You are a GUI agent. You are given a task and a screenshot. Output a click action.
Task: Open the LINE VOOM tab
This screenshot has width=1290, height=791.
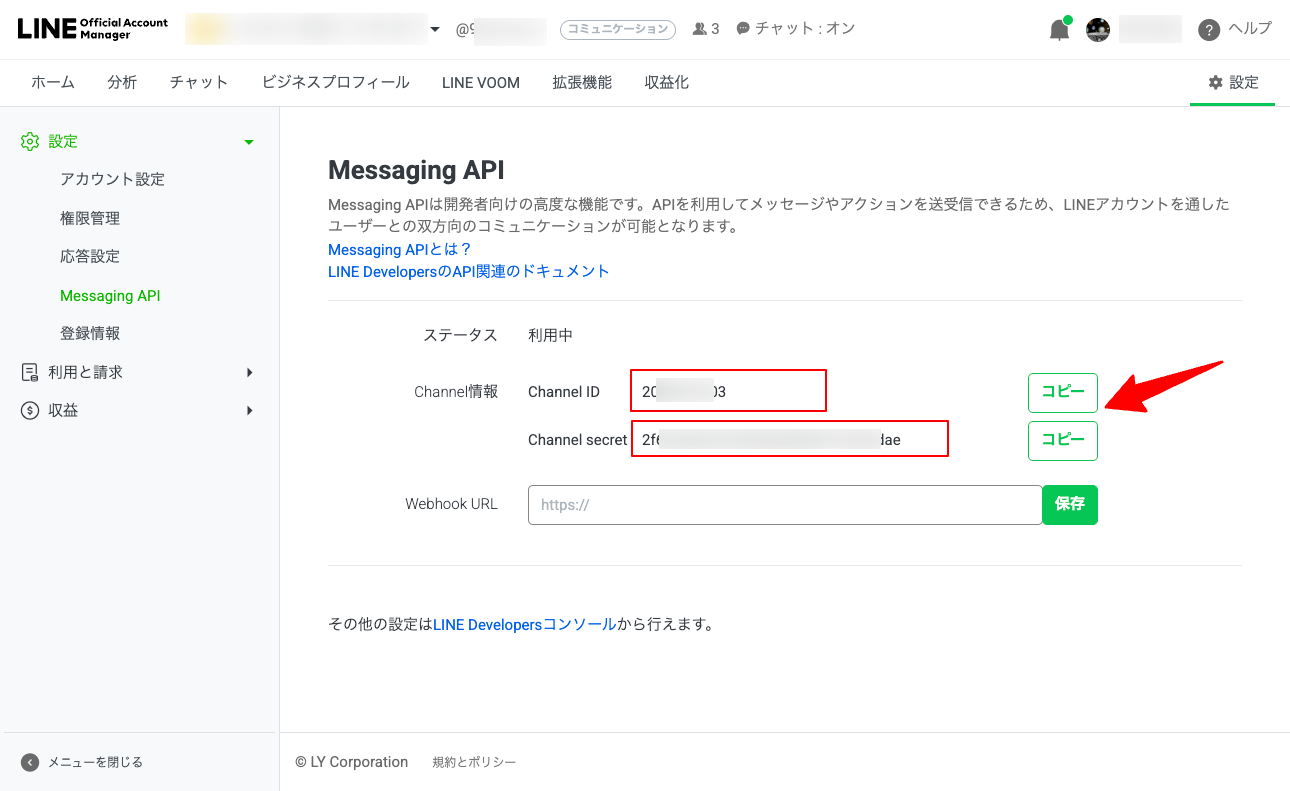tap(480, 83)
